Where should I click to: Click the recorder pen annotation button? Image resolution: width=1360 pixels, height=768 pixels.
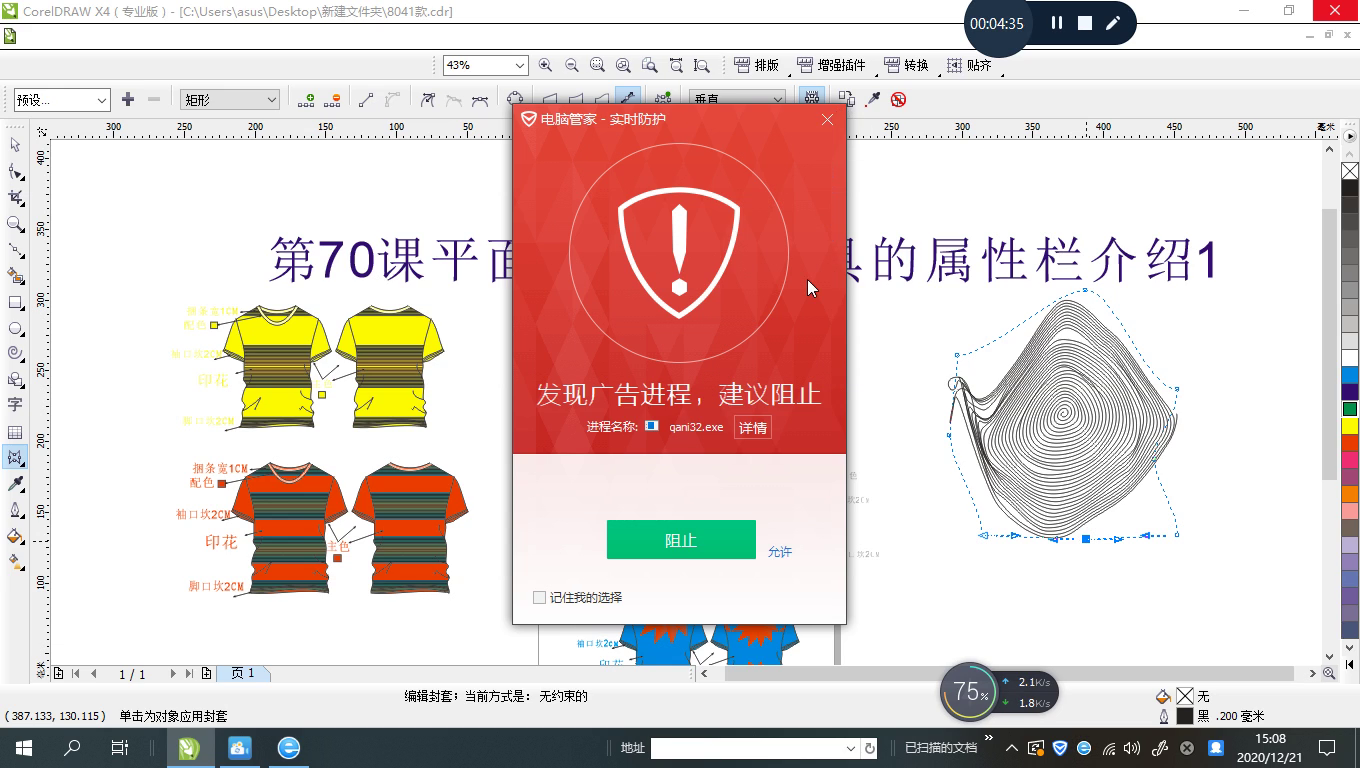click(x=1112, y=23)
